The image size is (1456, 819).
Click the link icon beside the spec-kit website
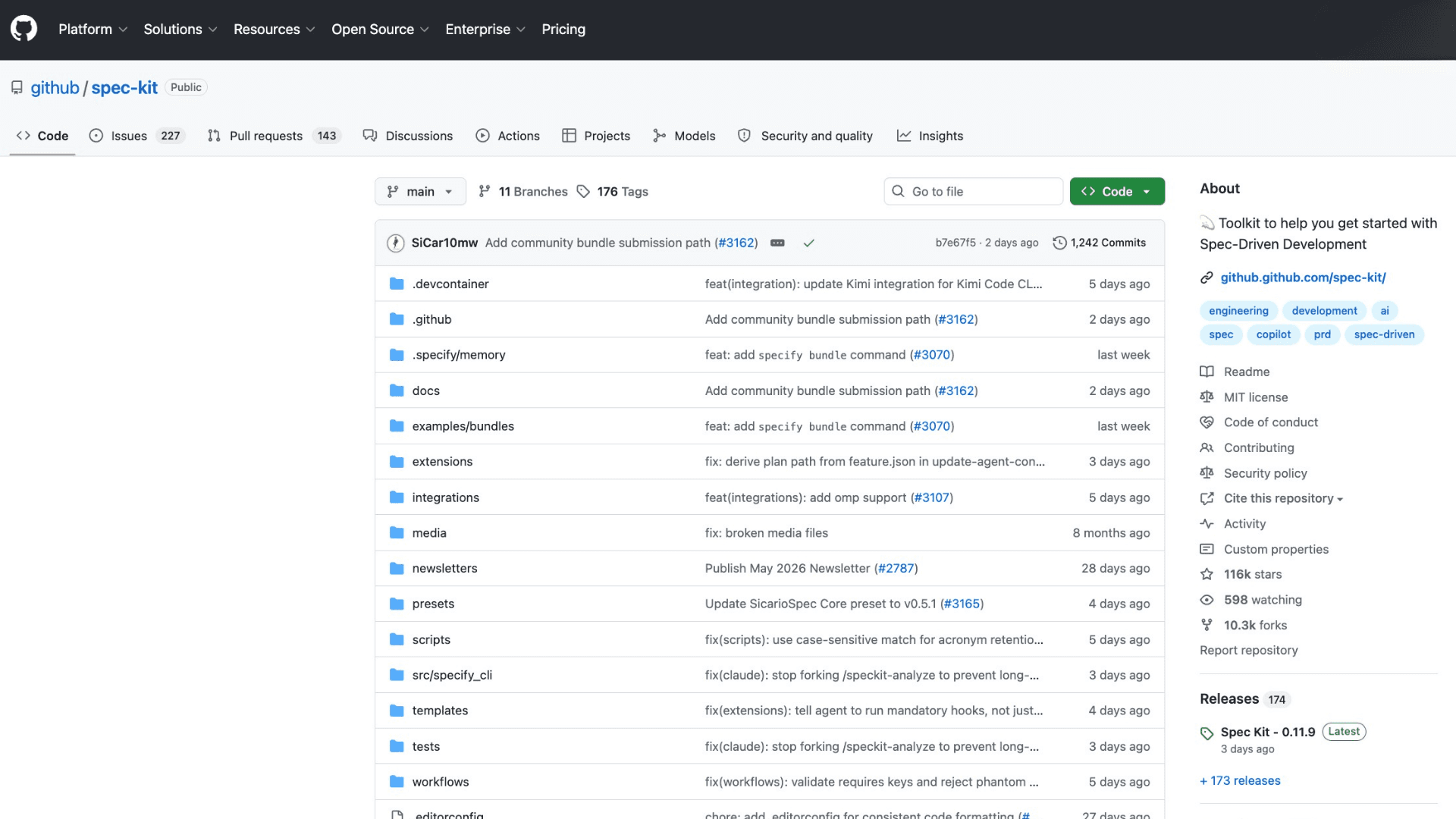click(x=1207, y=278)
